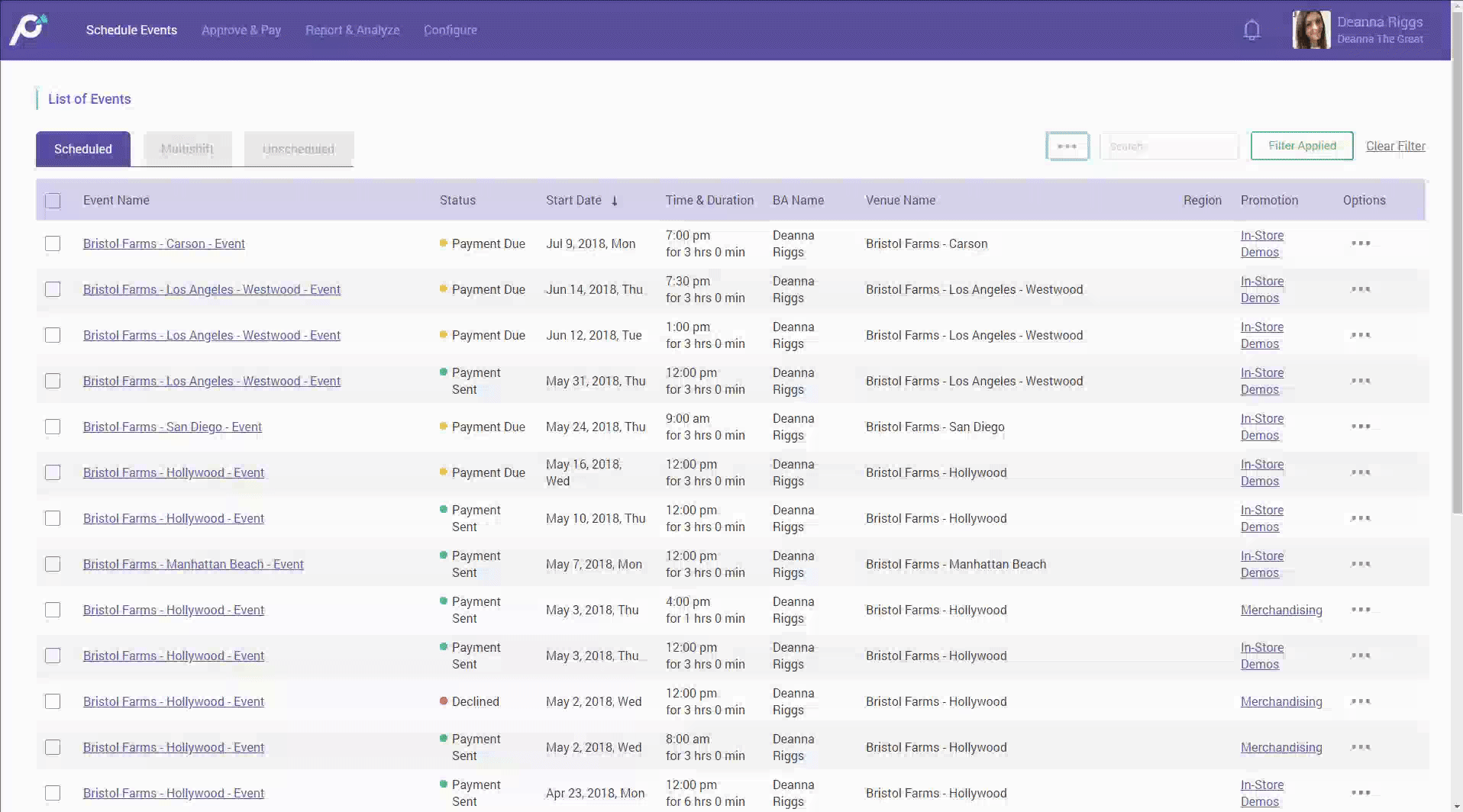Open In-Store Demos link for Carson event
The width and height of the screenshot is (1463, 812).
(x=1262, y=243)
